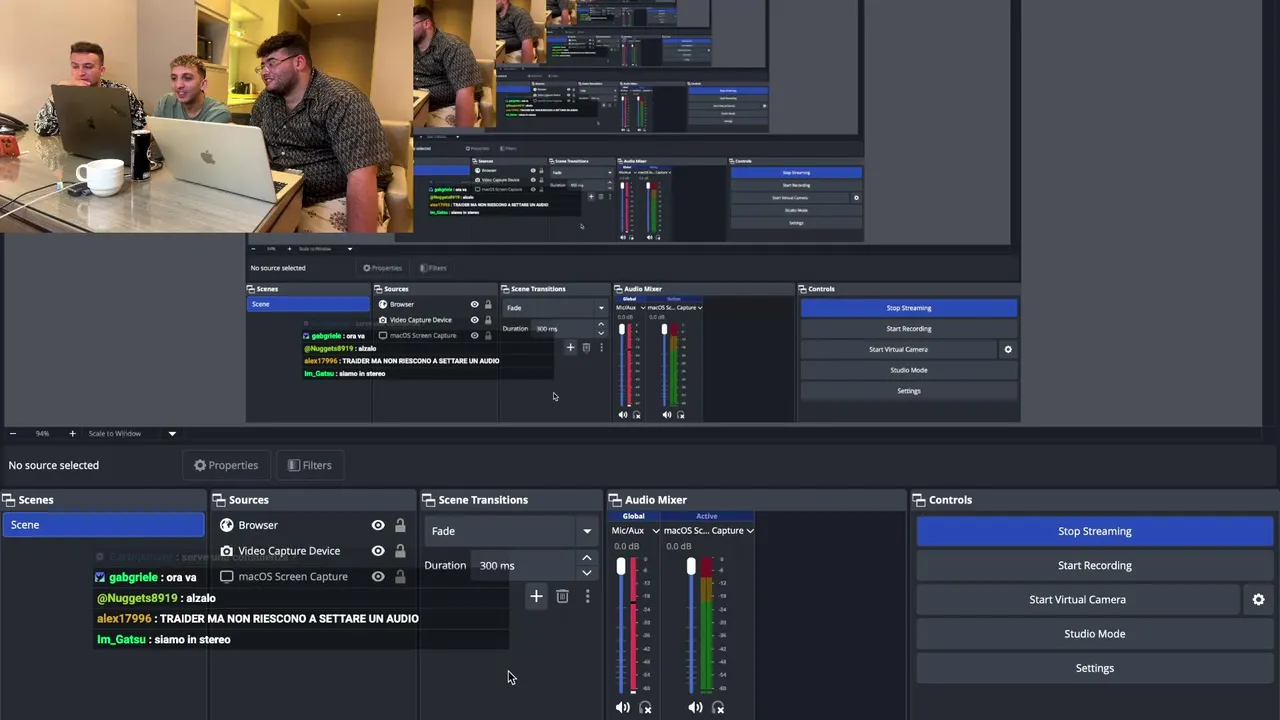Image resolution: width=1280 pixels, height=720 pixels.
Task: Click the Scene Transitions panel dock icon
Action: [428, 500]
